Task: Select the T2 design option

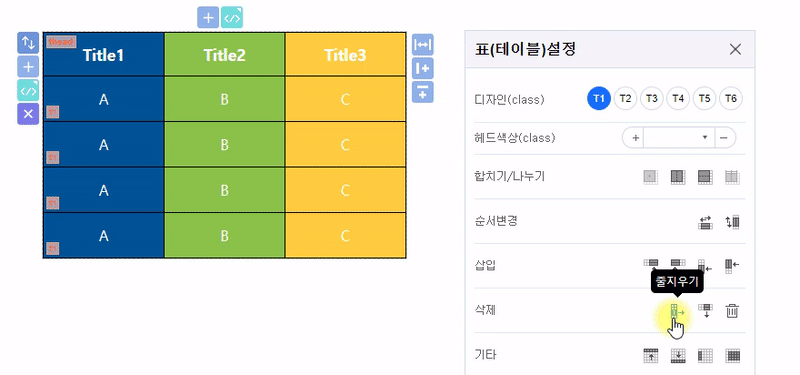Action: 625,98
